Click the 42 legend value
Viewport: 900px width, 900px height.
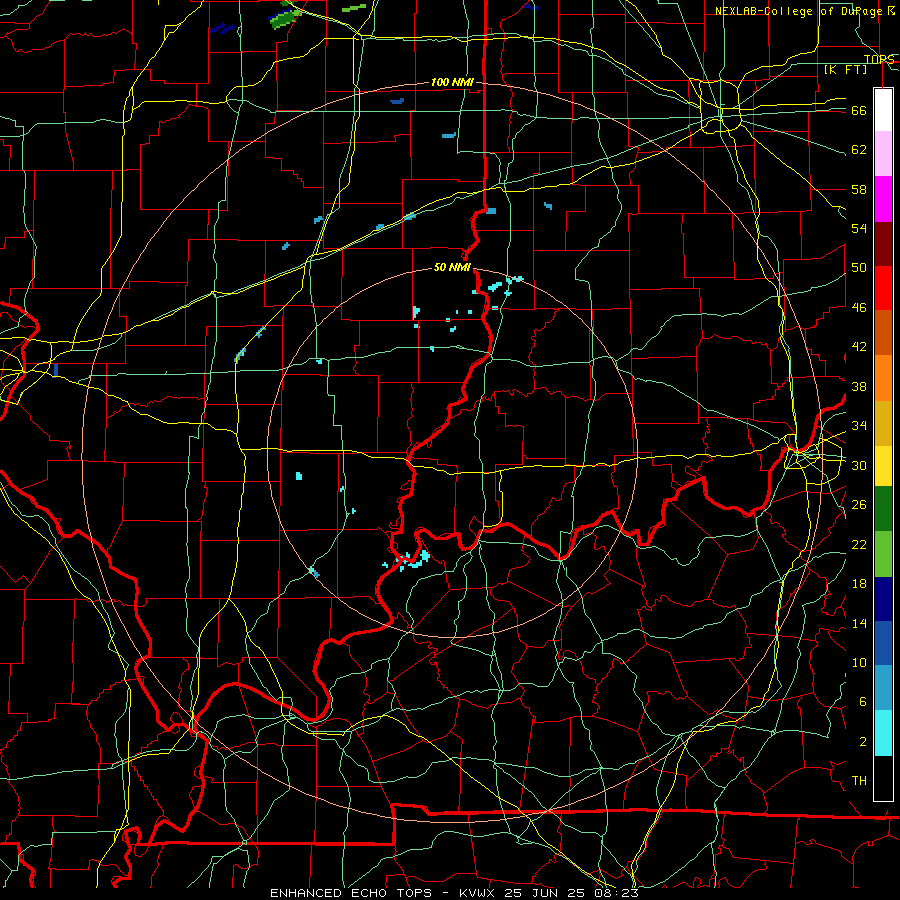(859, 347)
